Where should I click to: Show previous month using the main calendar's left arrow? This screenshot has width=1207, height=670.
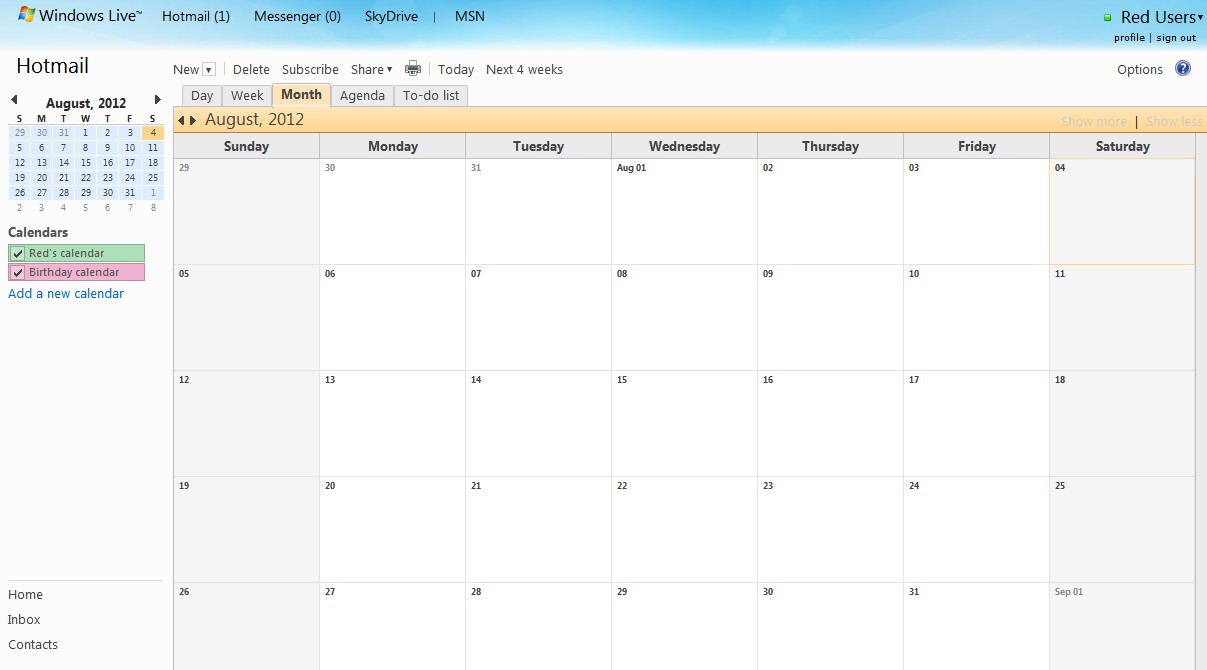click(181, 121)
